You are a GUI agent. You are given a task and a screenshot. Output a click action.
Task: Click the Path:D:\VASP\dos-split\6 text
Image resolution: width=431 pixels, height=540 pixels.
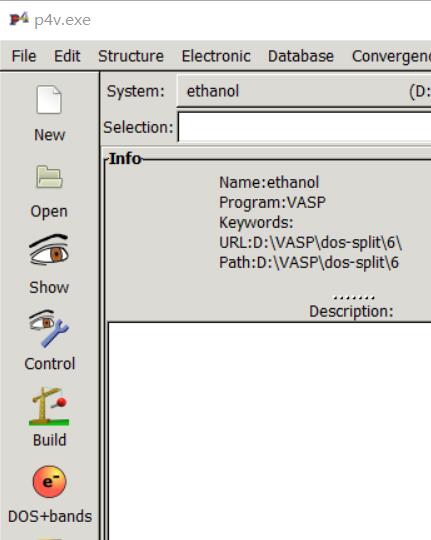point(309,263)
